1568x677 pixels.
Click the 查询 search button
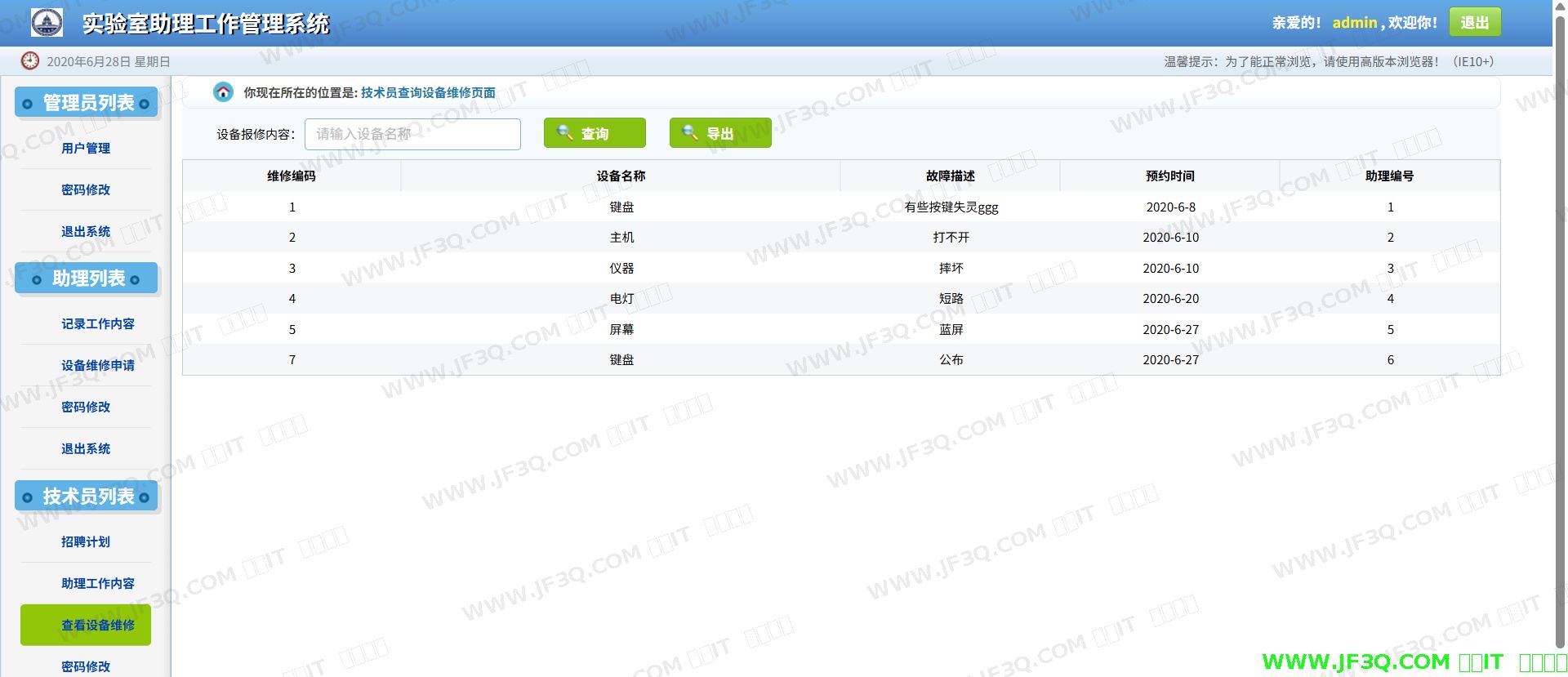pos(595,133)
